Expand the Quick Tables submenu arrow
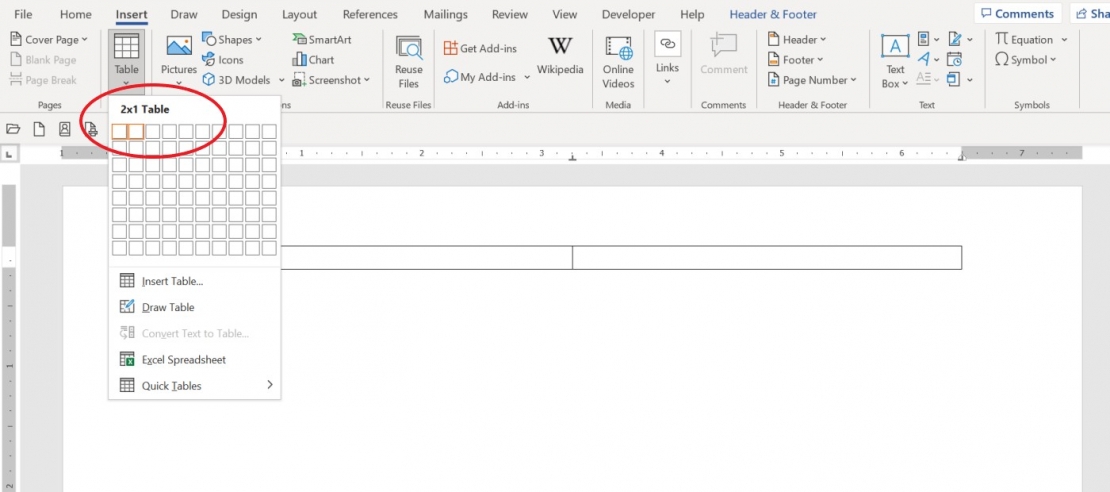Viewport: 1110px width, 492px height. [270, 385]
